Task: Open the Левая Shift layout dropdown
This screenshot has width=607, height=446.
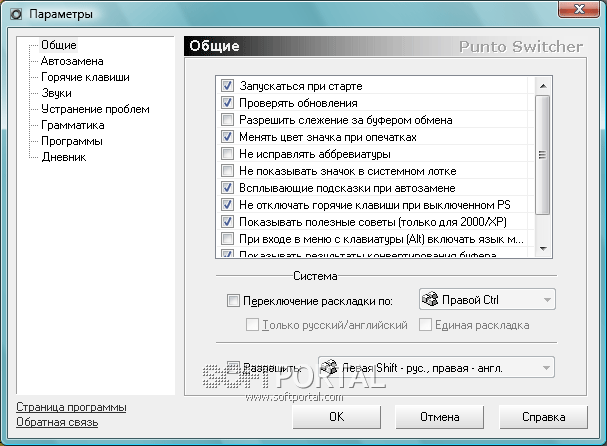Action: pyautogui.click(x=436, y=367)
